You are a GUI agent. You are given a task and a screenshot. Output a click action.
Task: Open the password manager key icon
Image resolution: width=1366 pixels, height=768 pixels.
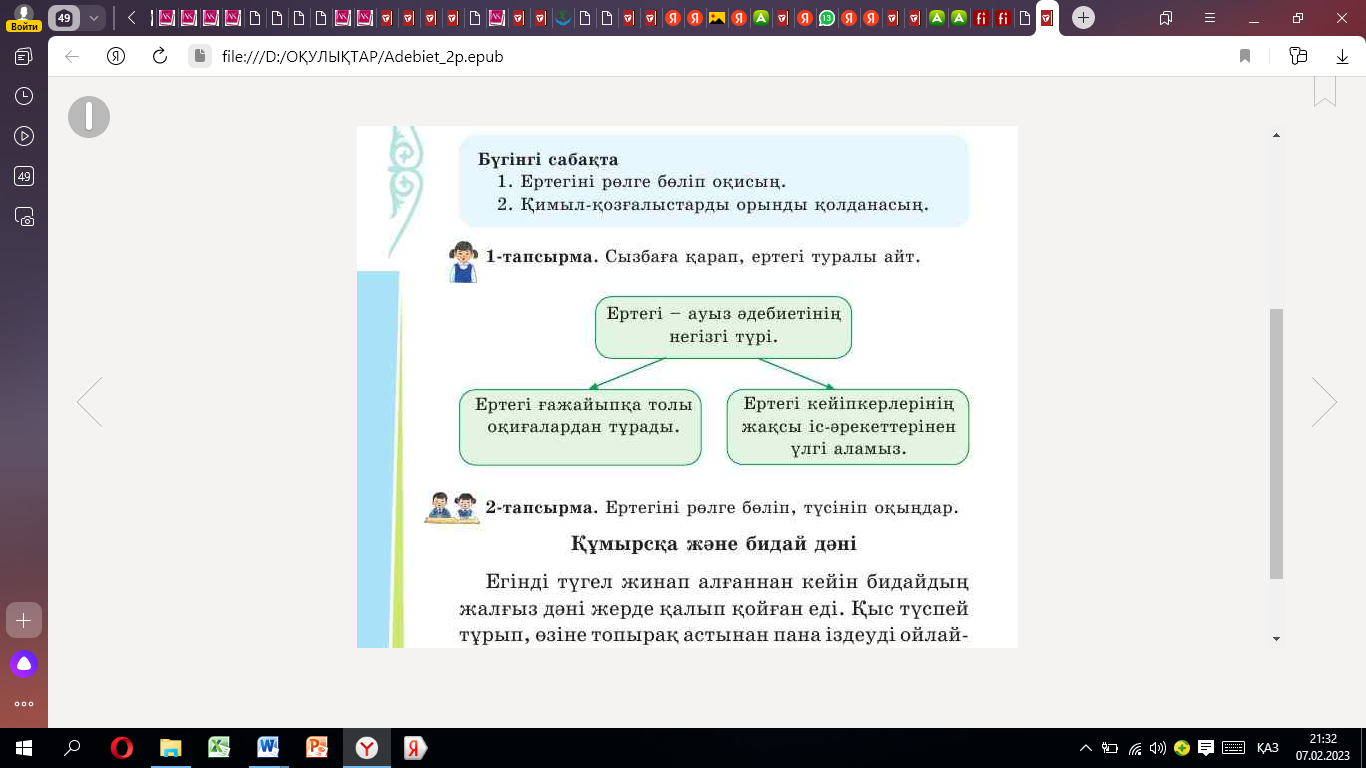(x=1299, y=57)
